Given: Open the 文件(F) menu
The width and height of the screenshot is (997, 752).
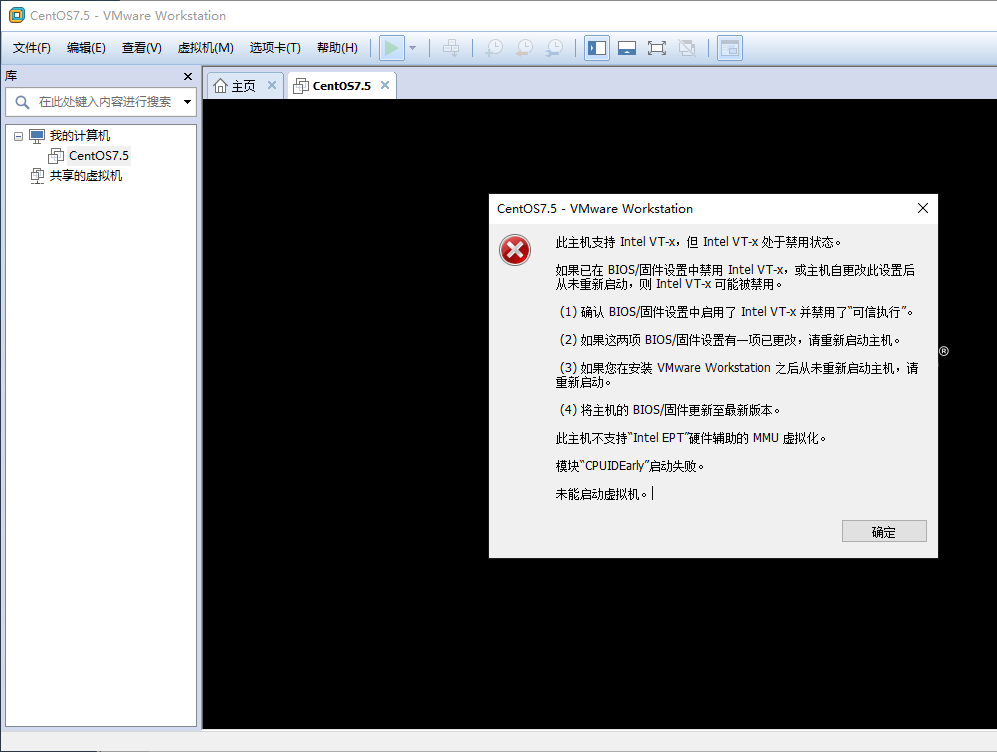Looking at the screenshot, I should point(31,47).
